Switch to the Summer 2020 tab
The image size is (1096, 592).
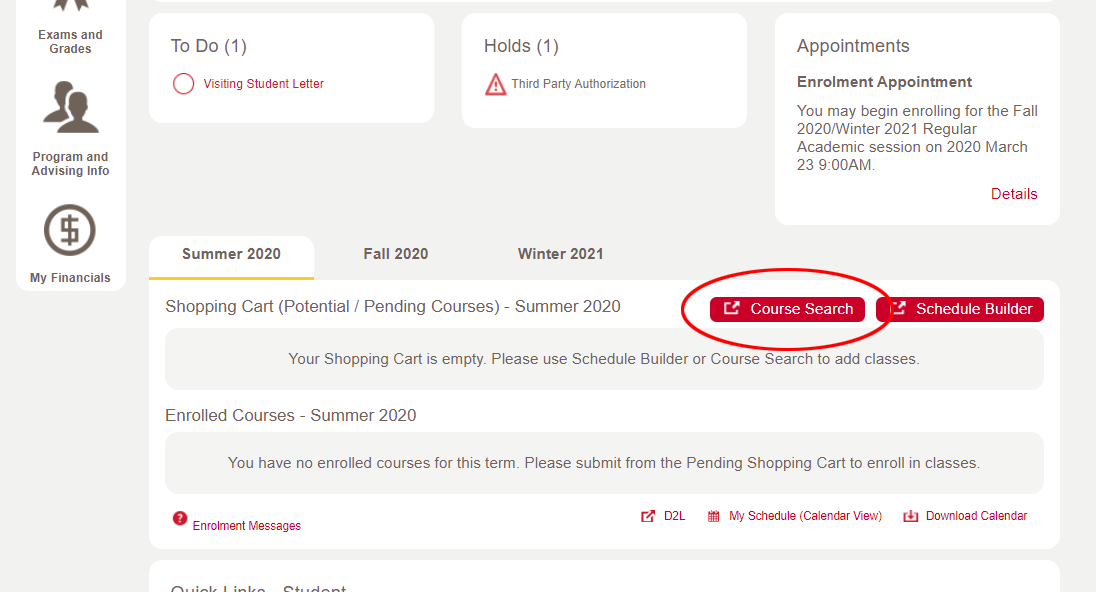[231, 254]
